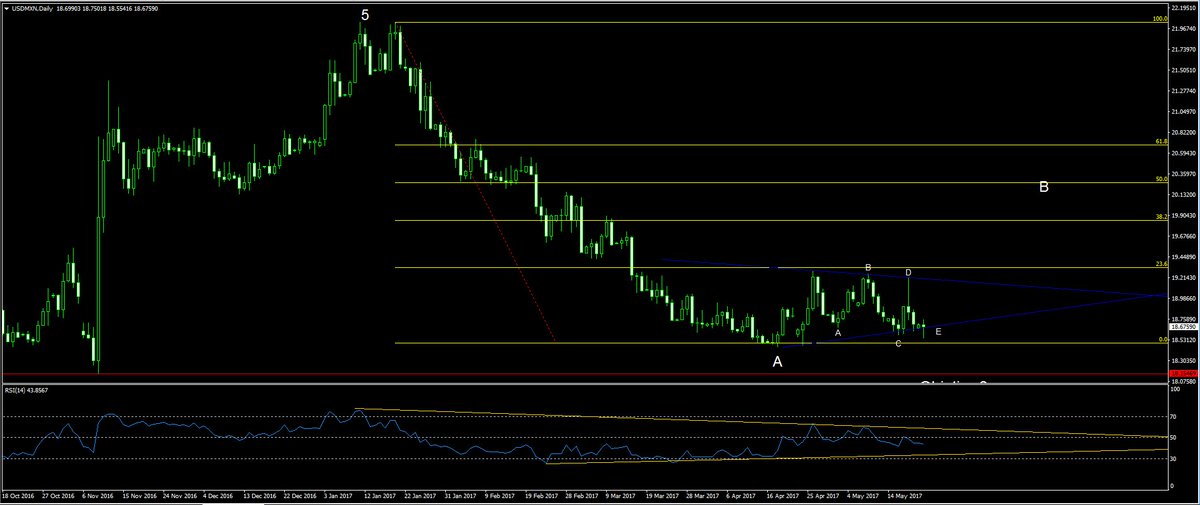Image resolution: width=1200 pixels, height=505 pixels.
Task: Select the USDMXN,Daily chart title text
Action: coord(32,8)
